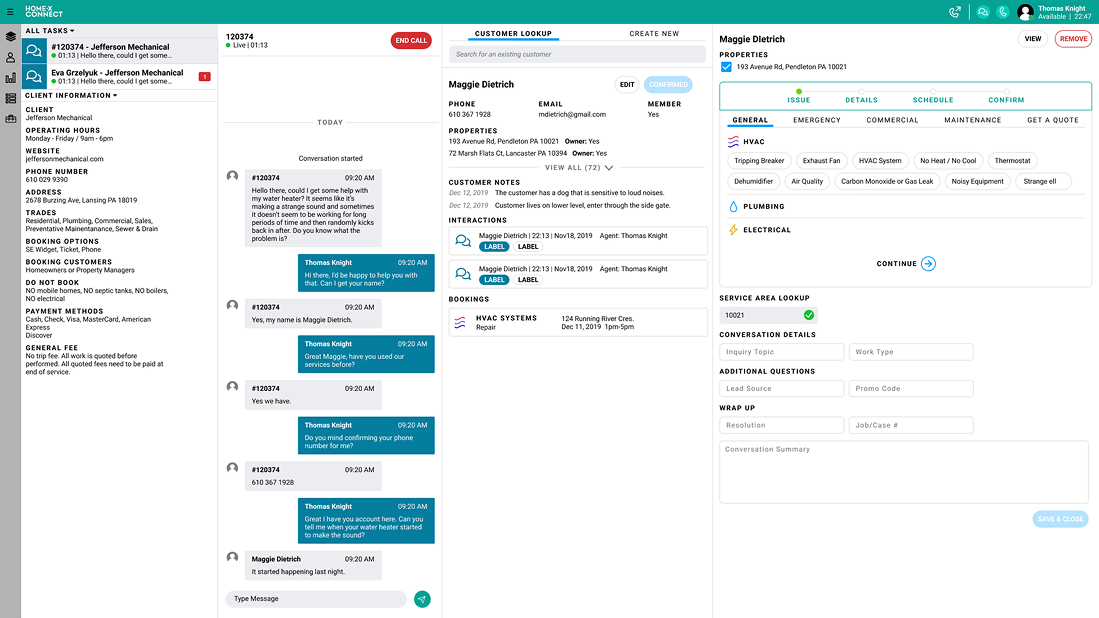Open the bar chart reports icon
This screenshot has height=618, width=1099.
coord(10,78)
